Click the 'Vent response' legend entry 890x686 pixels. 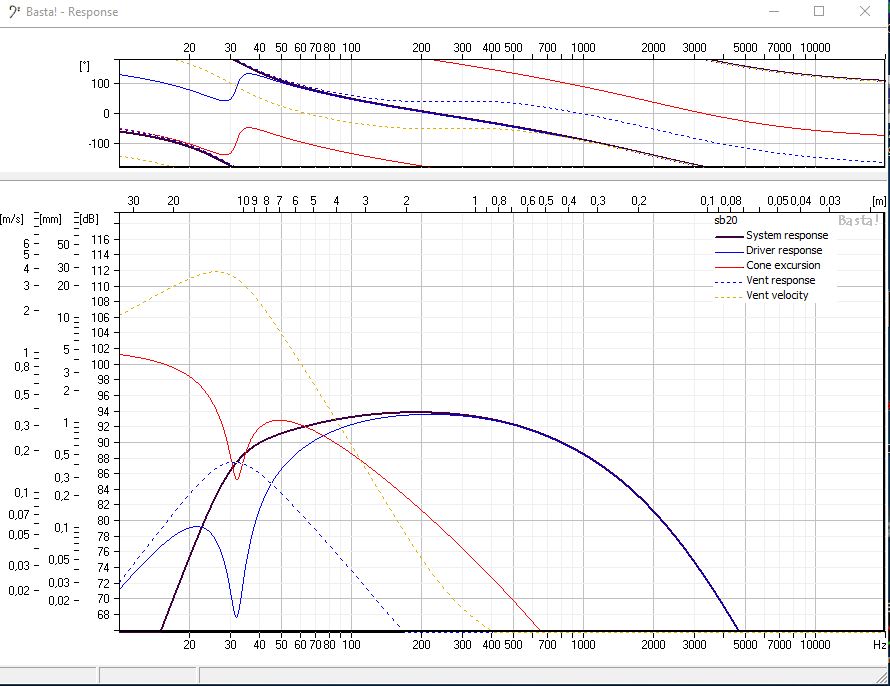click(x=780, y=280)
